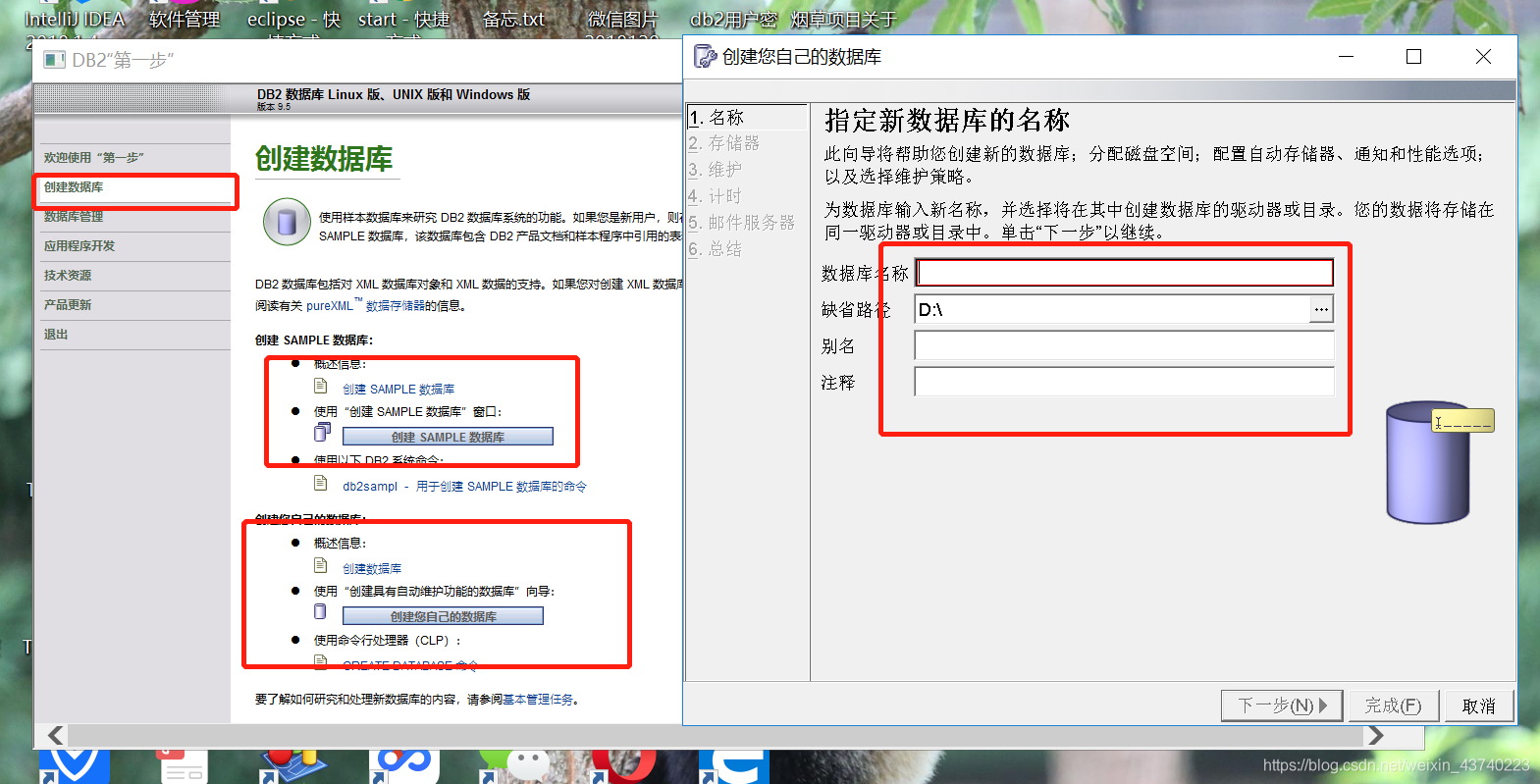Click the 完成(F) button
The height and width of the screenshot is (784, 1540).
pos(1393,706)
